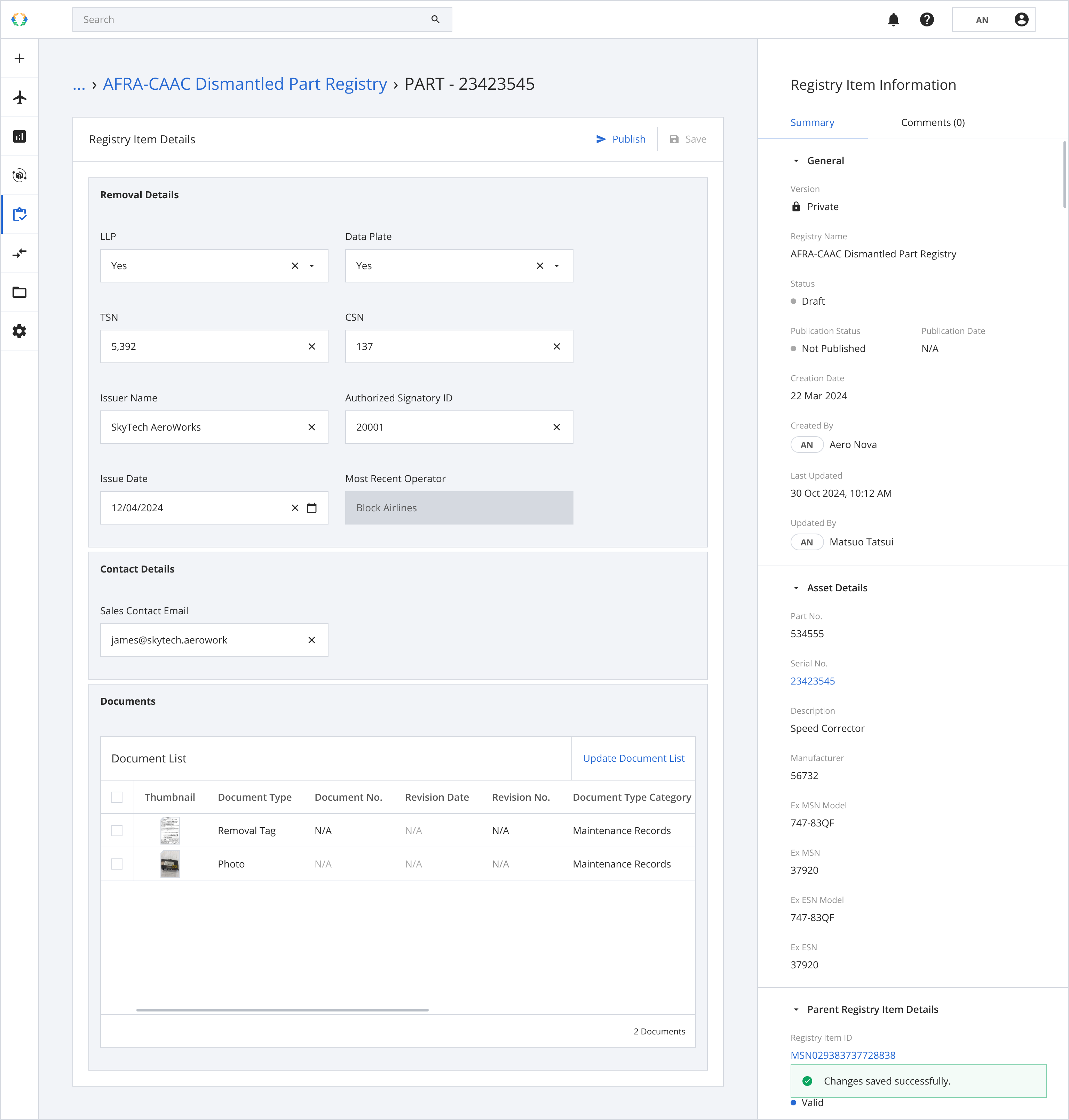The height and width of the screenshot is (1120, 1069).
Task: Click the airplane icon in sidebar
Action: click(19, 97)
